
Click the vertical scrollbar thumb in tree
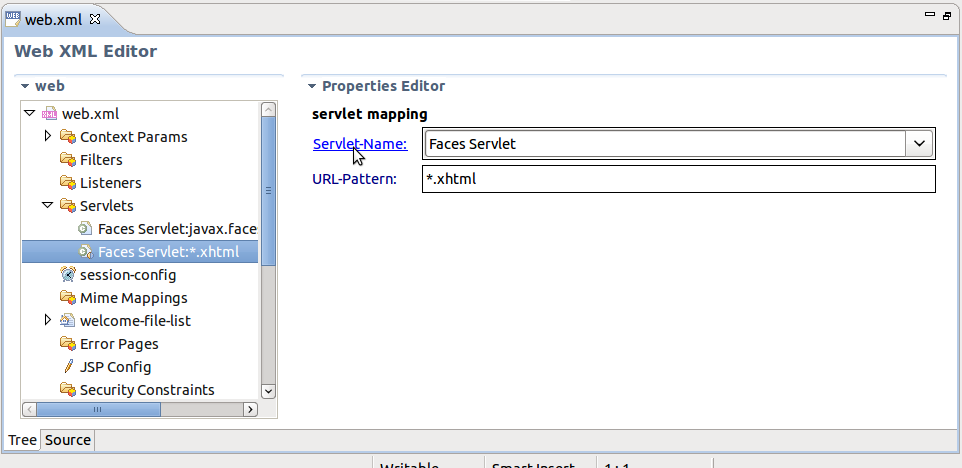268,191
